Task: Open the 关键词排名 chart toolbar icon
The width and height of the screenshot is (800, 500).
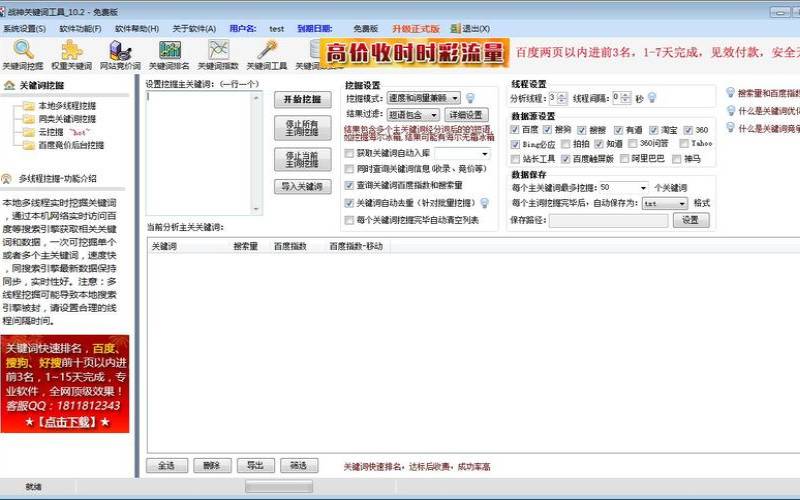Action: tap(169, 50)
